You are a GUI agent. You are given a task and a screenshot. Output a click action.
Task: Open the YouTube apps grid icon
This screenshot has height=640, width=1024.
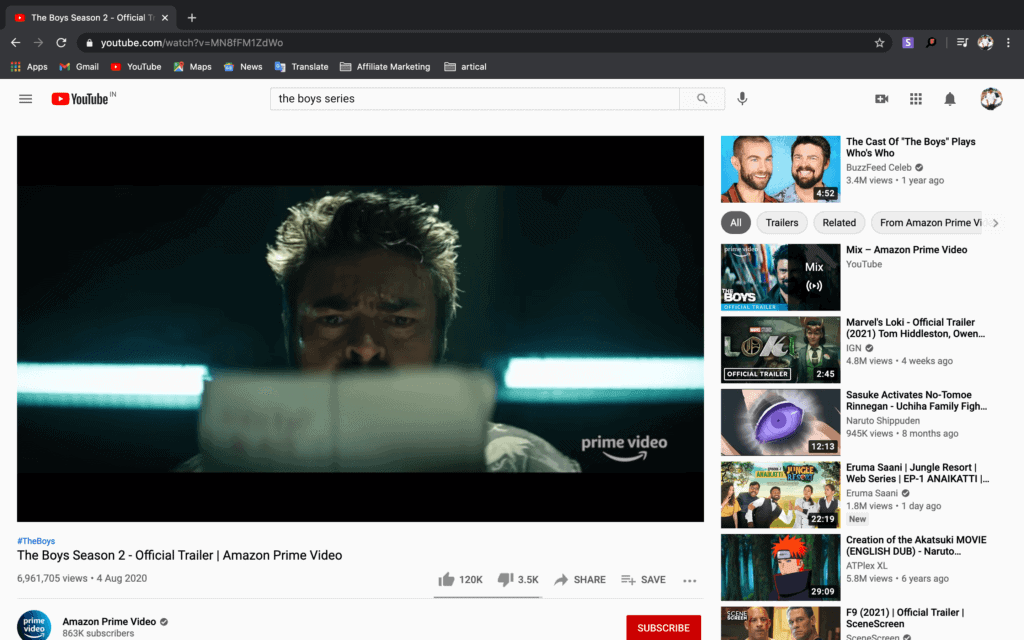tap(916, 99)
